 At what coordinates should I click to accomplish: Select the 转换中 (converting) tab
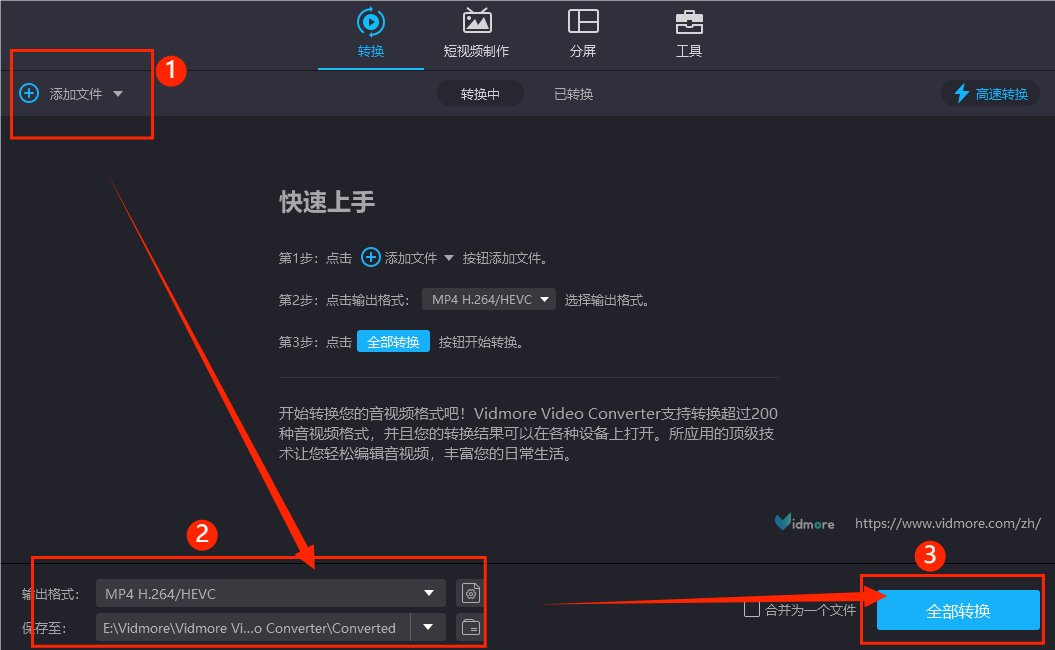[480, 94]
